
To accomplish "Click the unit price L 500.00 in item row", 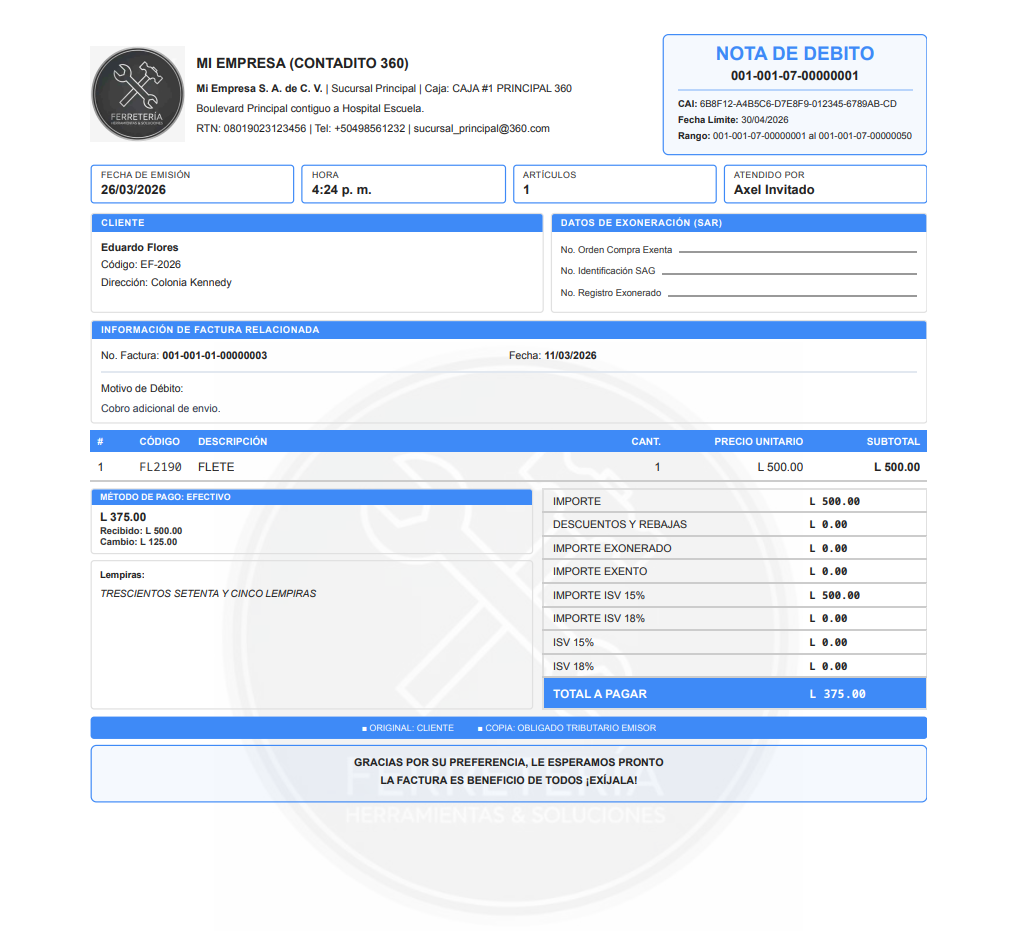I will [x=780, y=467].
